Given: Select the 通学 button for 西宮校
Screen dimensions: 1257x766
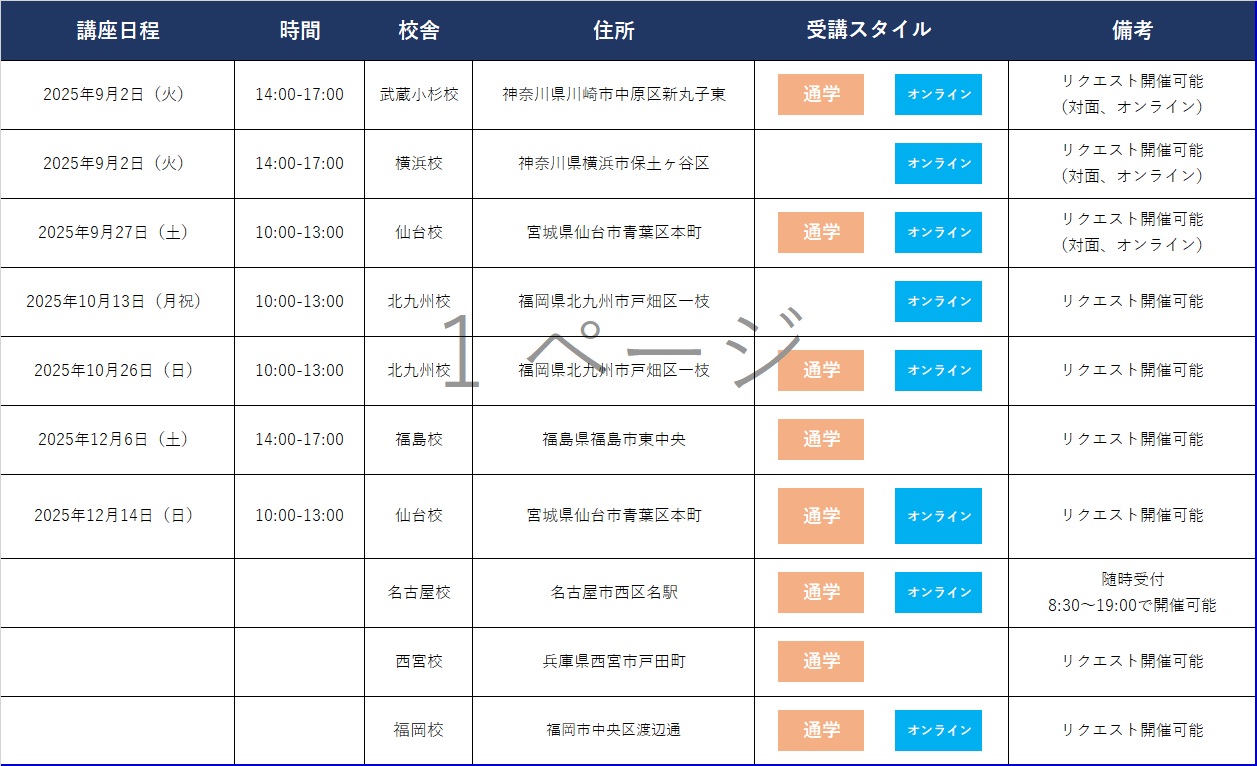Looking at the screenshot, I should tap(821, 662).
